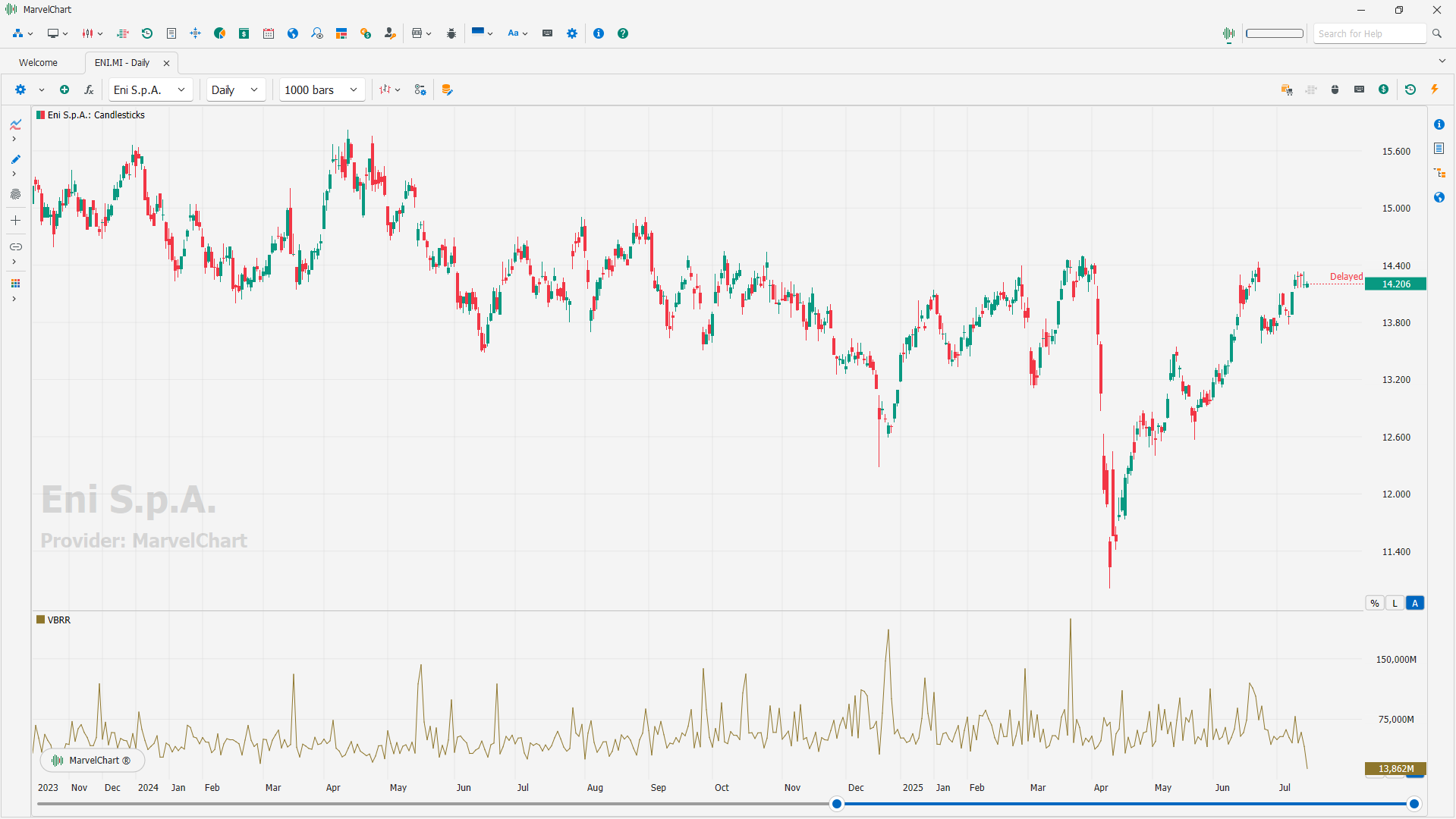The width and height of the screenshot is (1456, 819).
Task: Click the green dollar circle icon in chart toolbar
Action: [1384, 89]
